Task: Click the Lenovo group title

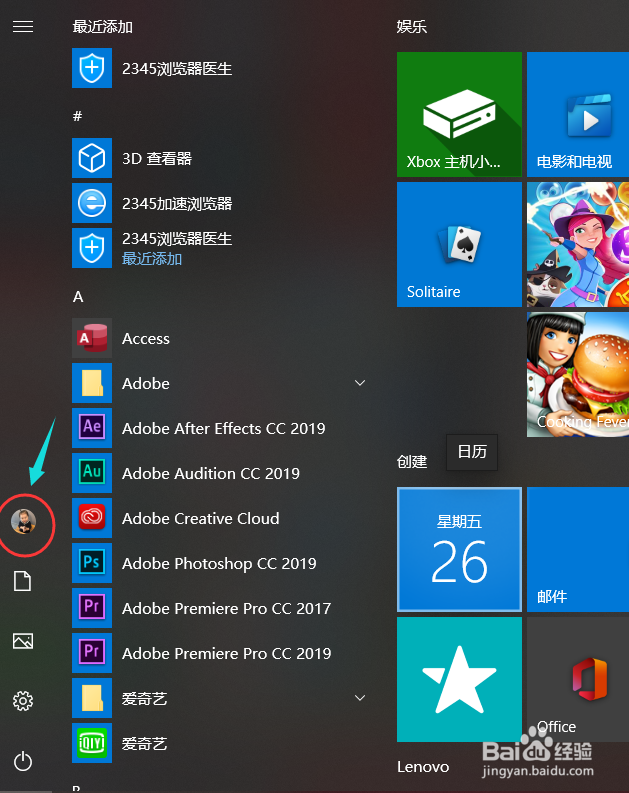Action: (x=423, y=767)
